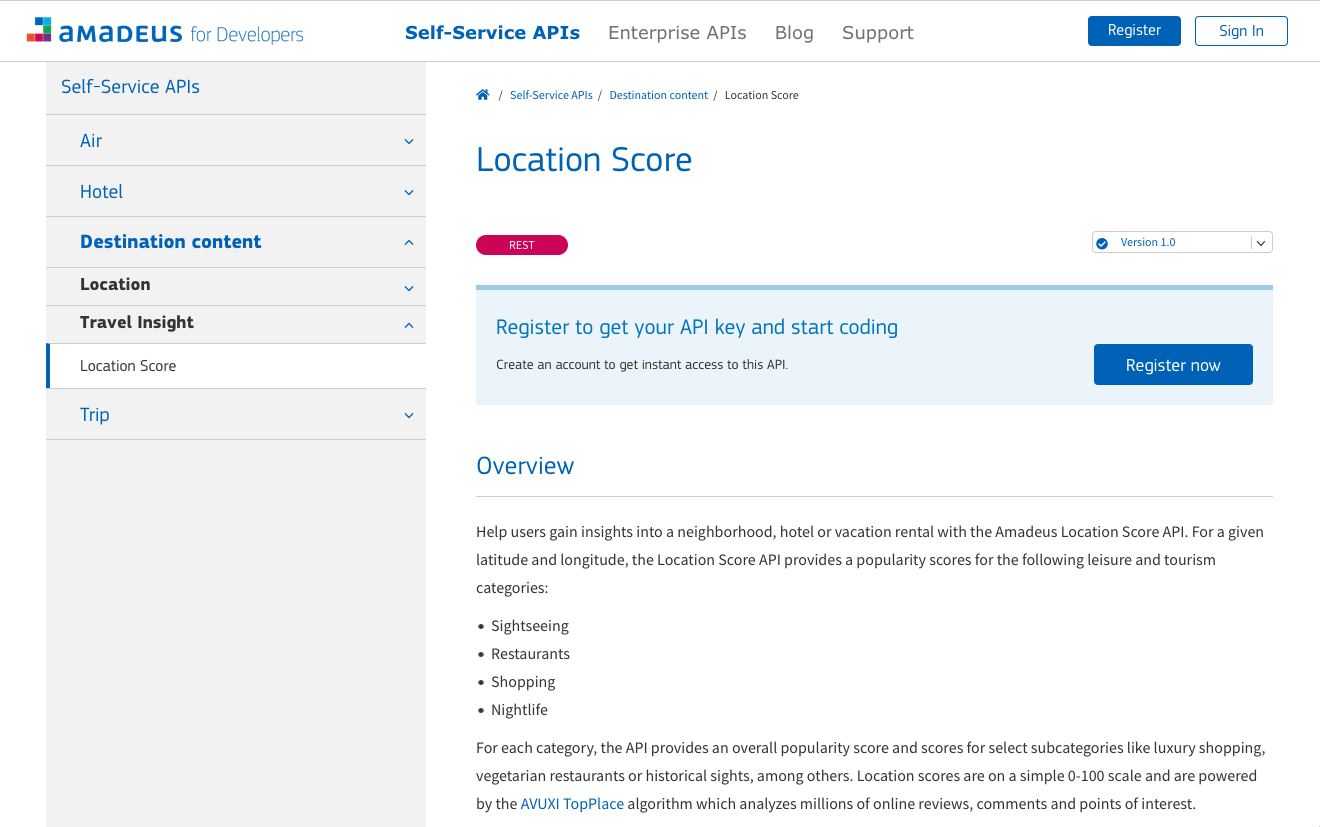Click the Location Score page title
1320x827 pixels.
coord(584,160)
